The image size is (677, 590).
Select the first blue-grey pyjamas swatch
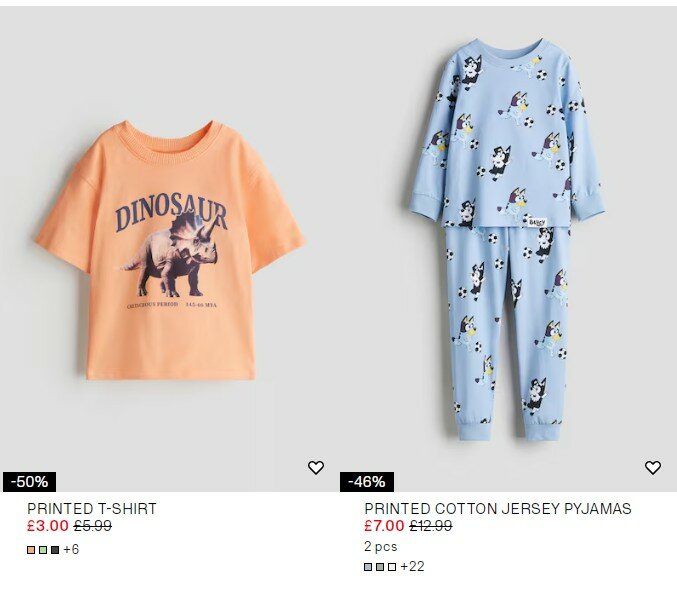coord(368,567)
